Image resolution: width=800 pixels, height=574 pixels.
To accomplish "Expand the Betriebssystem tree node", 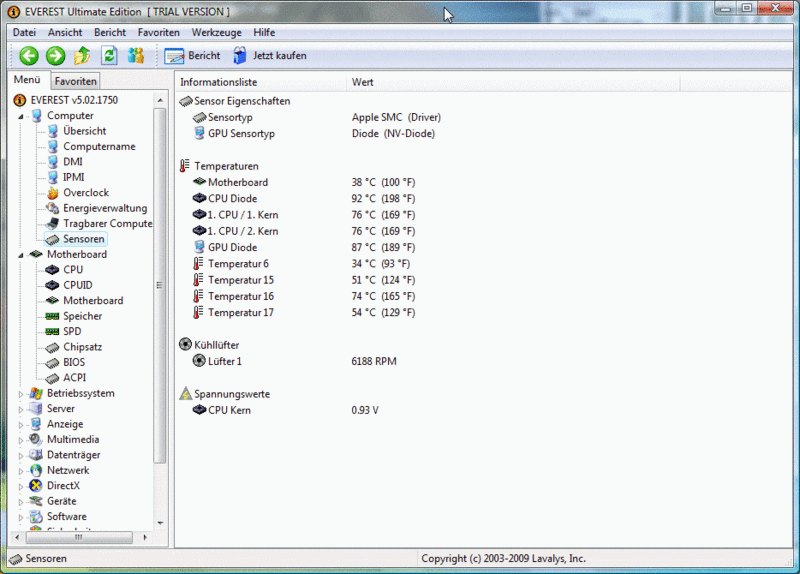I will coord(21,394).
